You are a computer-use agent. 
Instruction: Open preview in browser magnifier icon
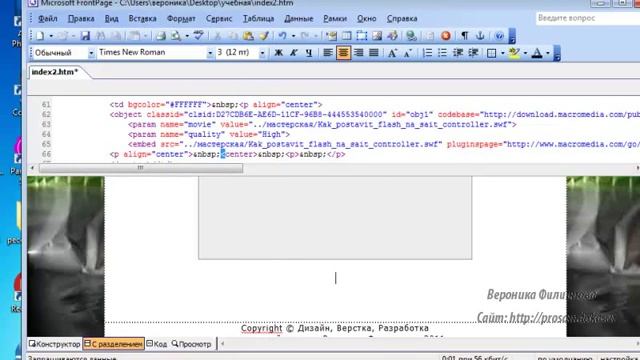(176, 36)
